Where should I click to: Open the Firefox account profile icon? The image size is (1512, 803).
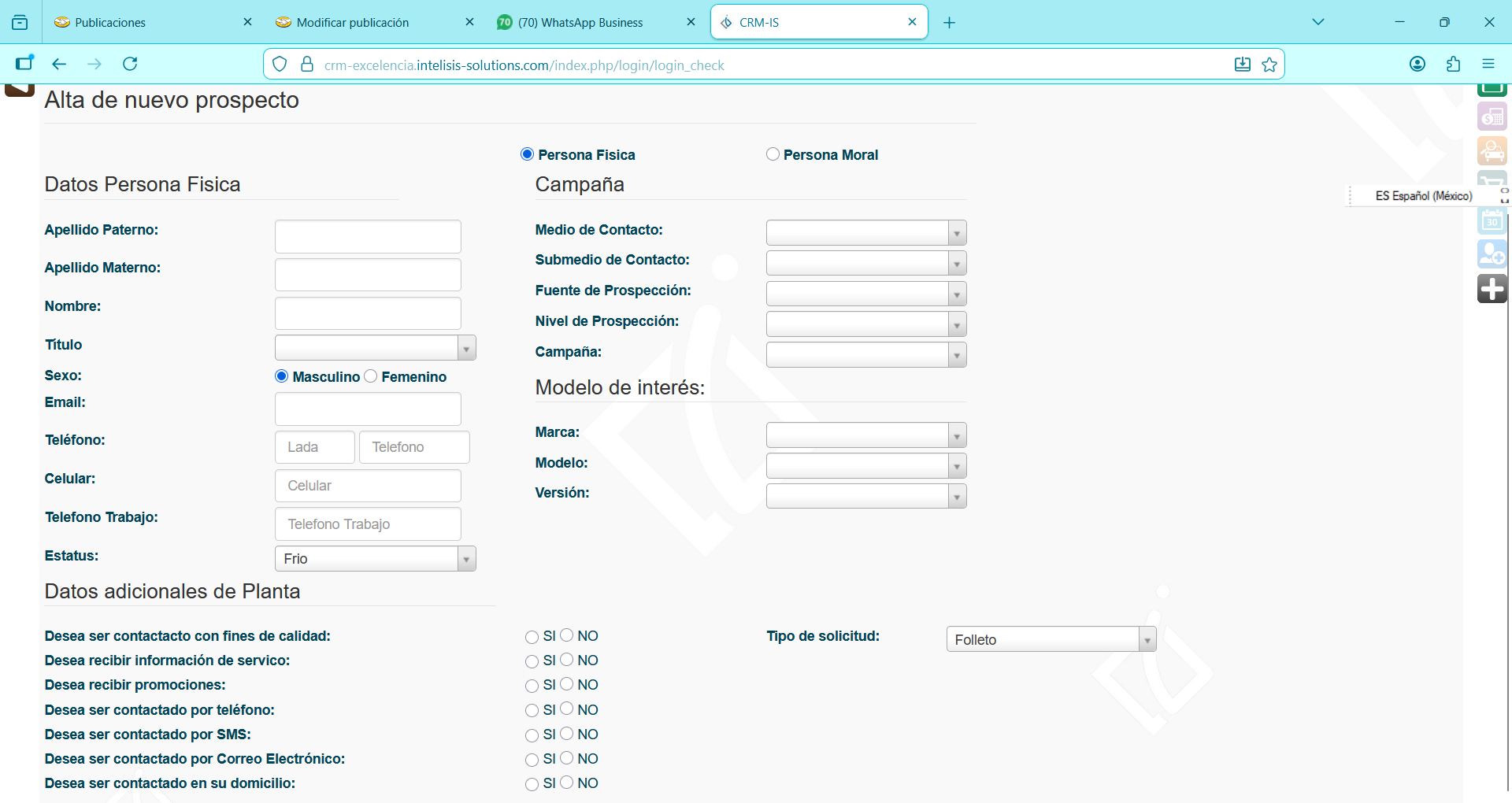(x=1417, y=65)
